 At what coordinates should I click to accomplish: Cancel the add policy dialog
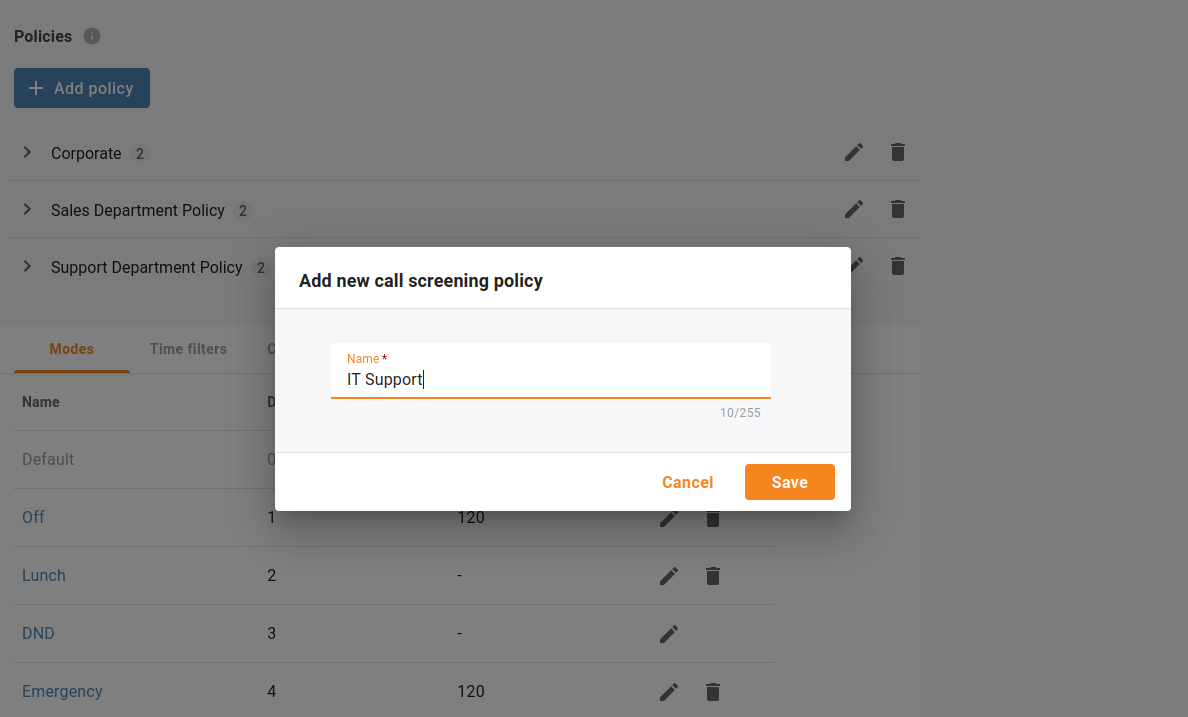click(687, 482)
